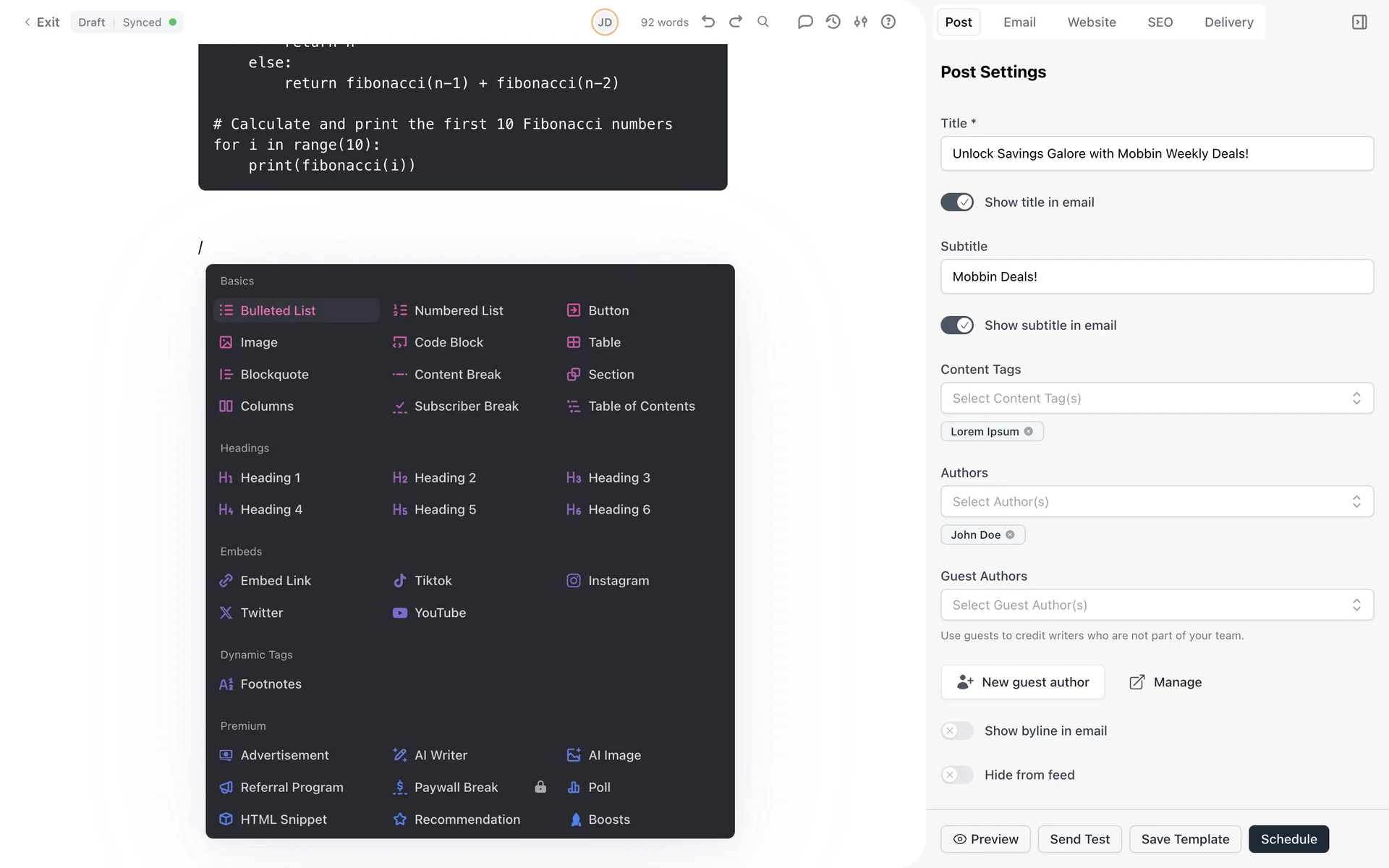Open version history clock icon

(833, 22)
